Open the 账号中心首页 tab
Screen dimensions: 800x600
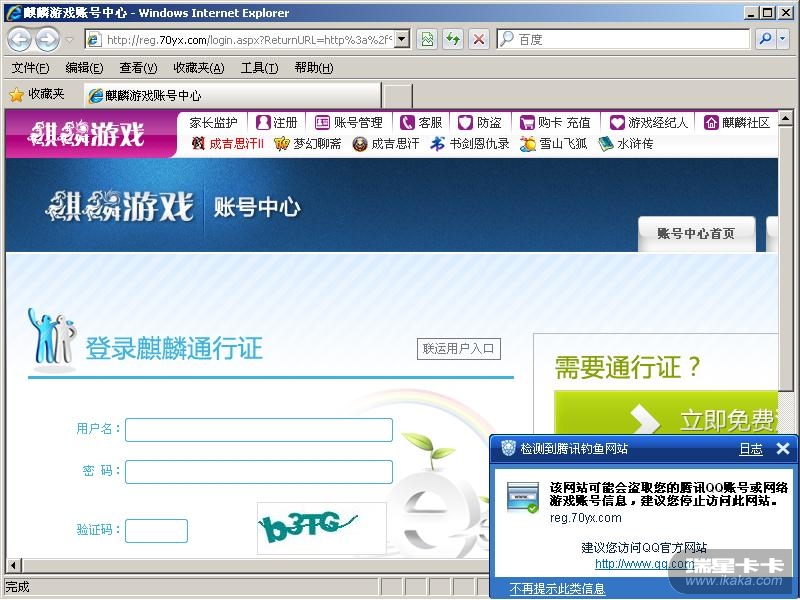tap(696, 234)
